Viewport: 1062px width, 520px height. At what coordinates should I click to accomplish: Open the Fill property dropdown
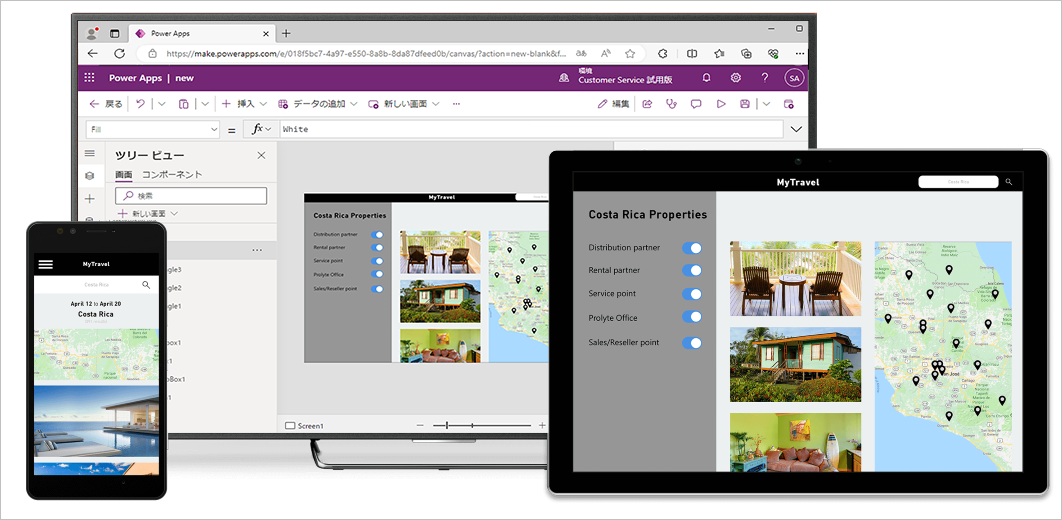(x=153, y=129)
